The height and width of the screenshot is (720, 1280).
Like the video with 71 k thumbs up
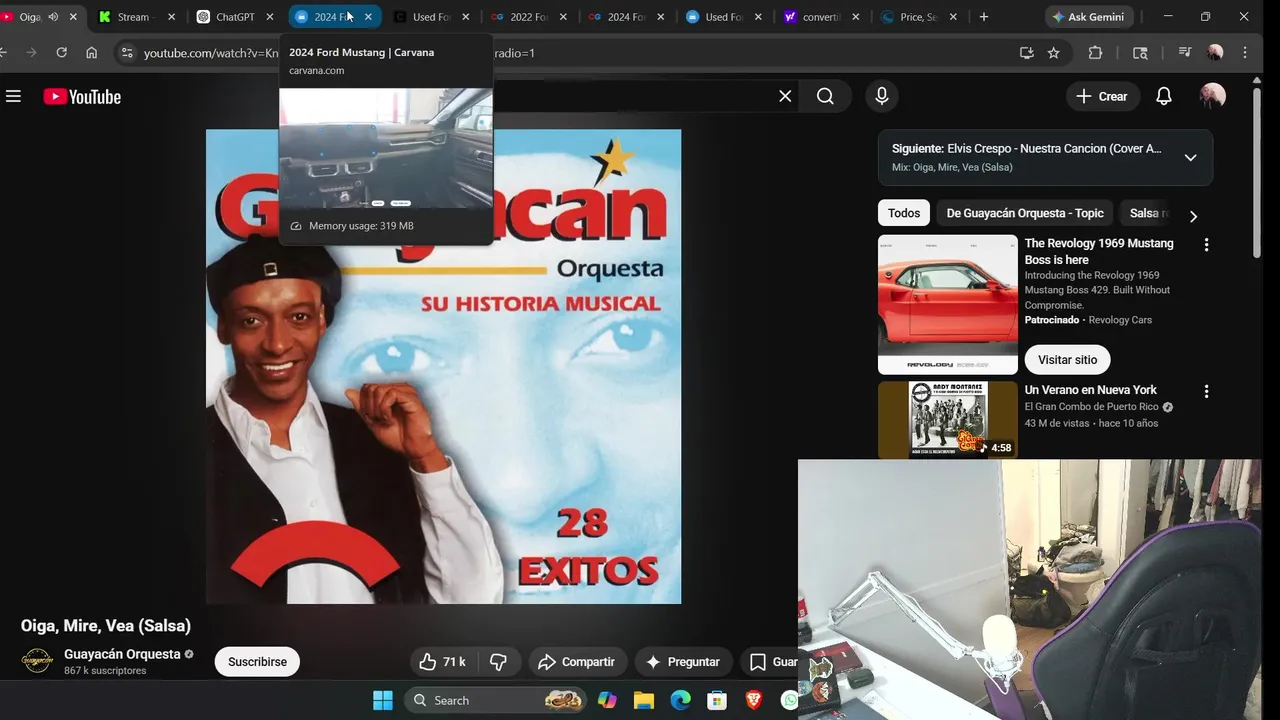pyautogui.click(x=443, y=662)
